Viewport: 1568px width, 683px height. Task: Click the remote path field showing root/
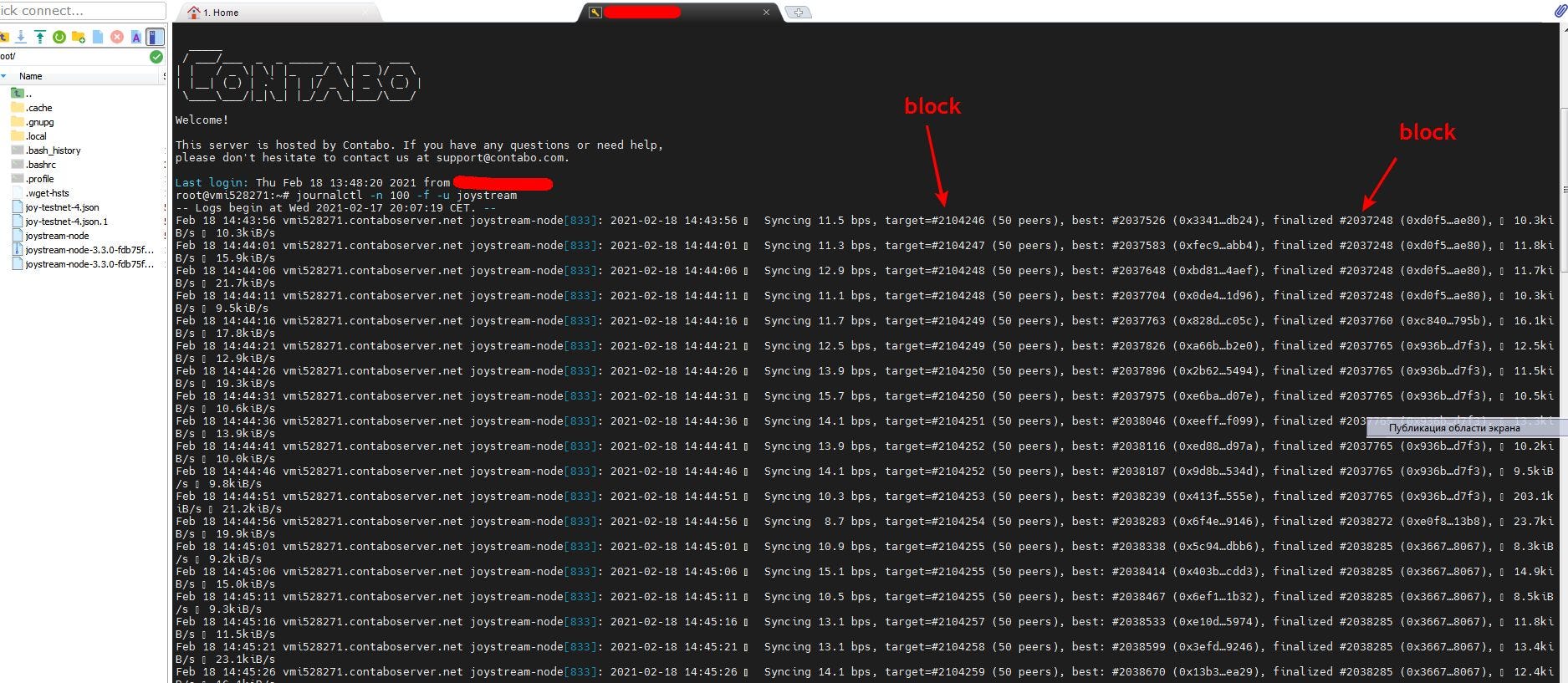click(74, 56)
